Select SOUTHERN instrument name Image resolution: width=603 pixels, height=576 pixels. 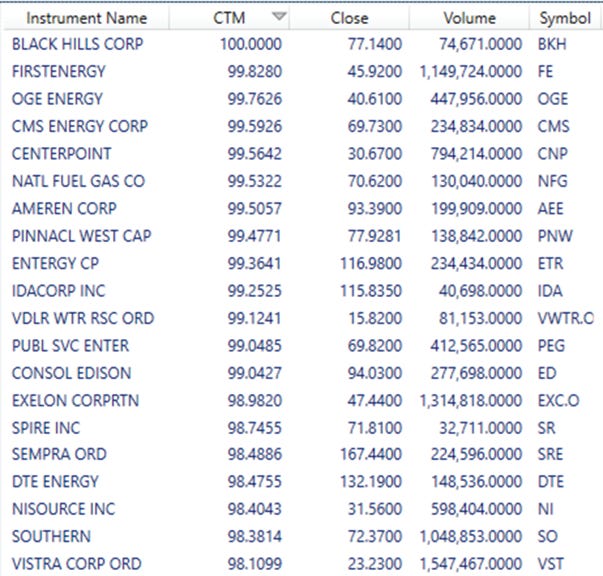click(52, 536)
